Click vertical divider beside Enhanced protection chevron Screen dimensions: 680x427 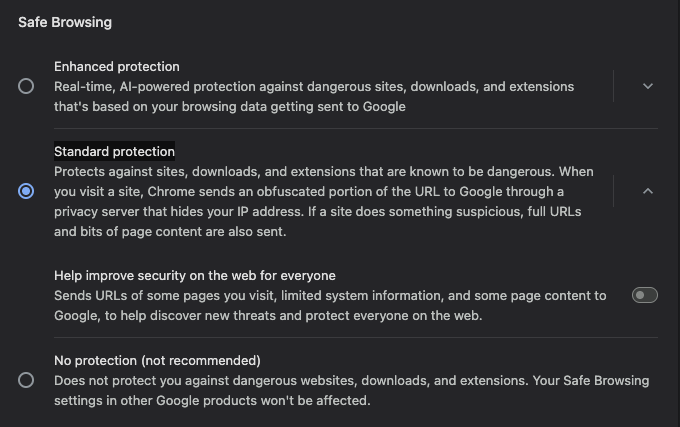point(614,86)
